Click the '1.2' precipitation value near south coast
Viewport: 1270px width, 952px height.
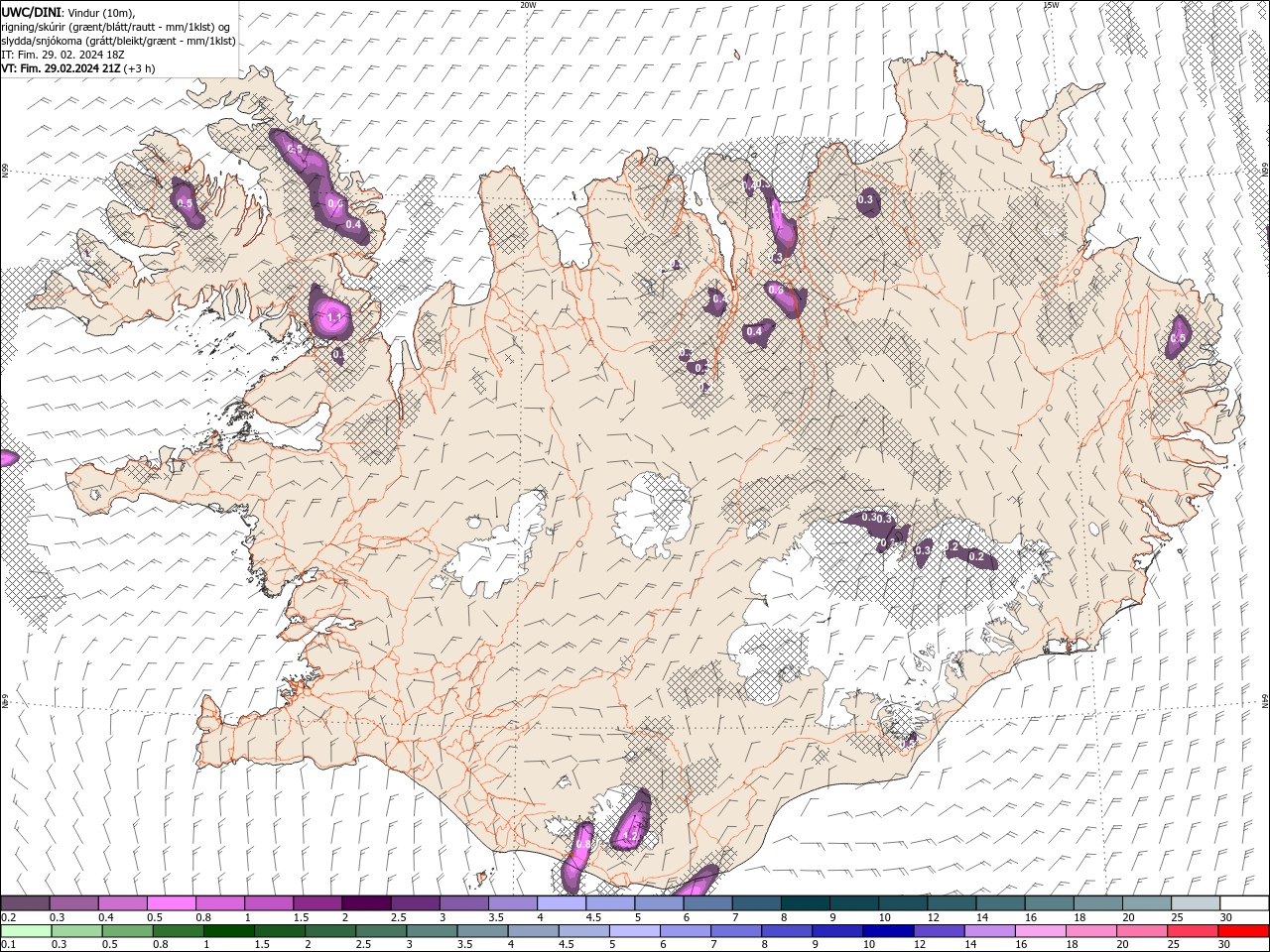[x=629, y=837]
